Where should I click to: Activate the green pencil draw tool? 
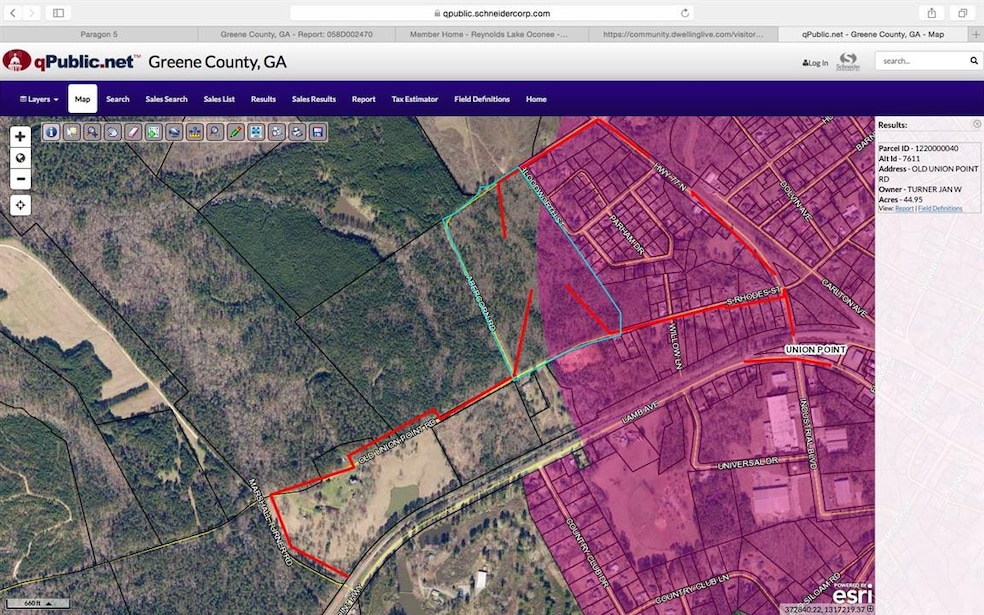235,132
